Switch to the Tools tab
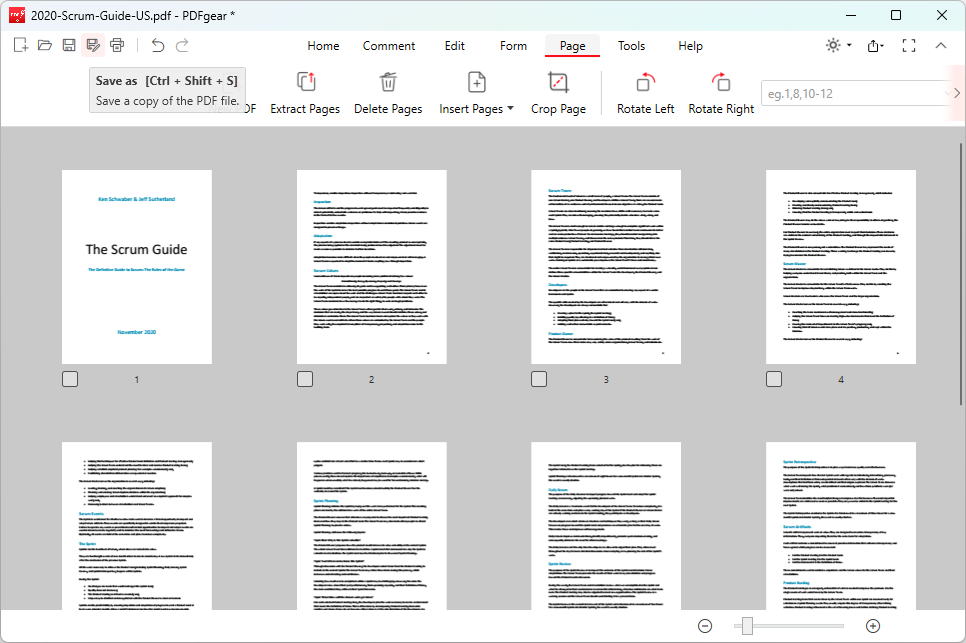 631,46
